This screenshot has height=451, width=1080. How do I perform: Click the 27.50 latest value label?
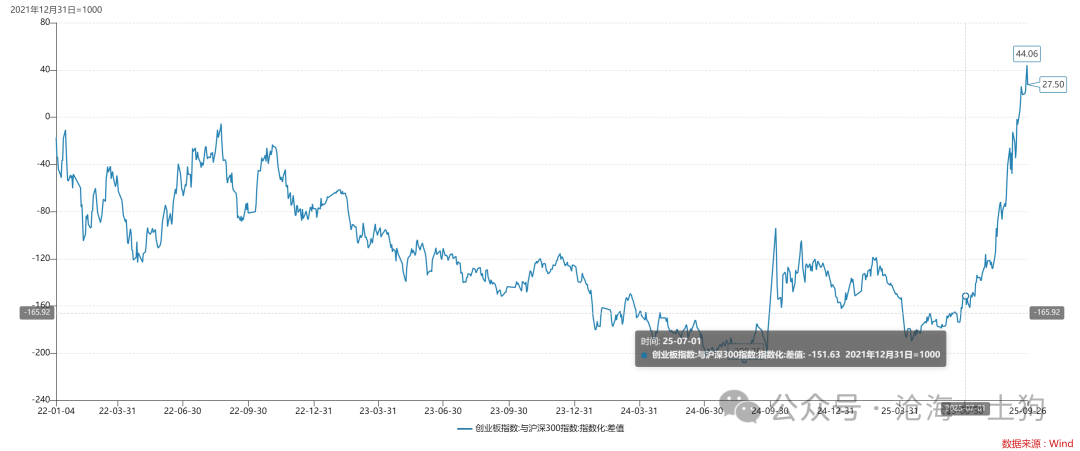click(1053, 85)
